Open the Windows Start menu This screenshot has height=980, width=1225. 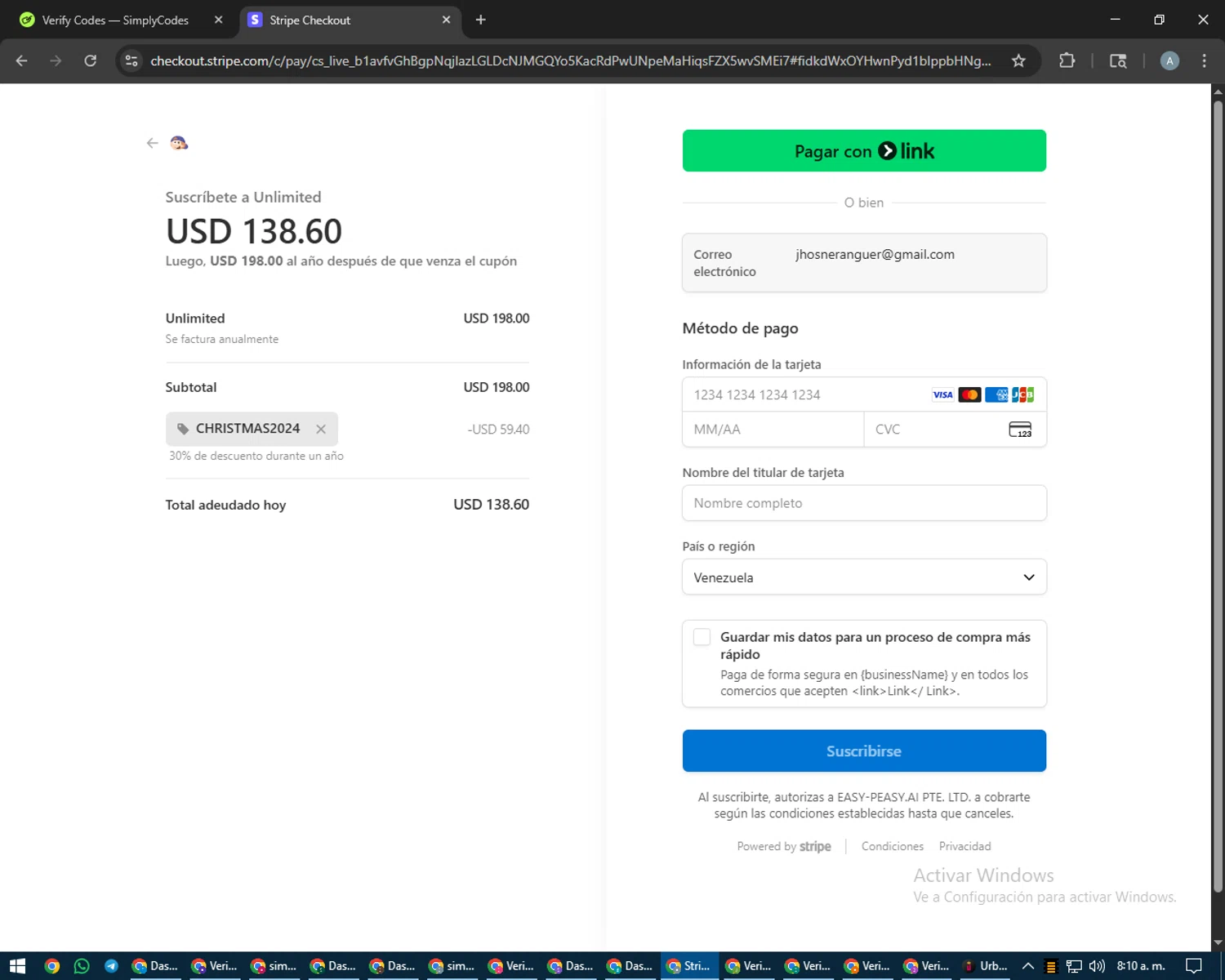(x=17, y=966)
